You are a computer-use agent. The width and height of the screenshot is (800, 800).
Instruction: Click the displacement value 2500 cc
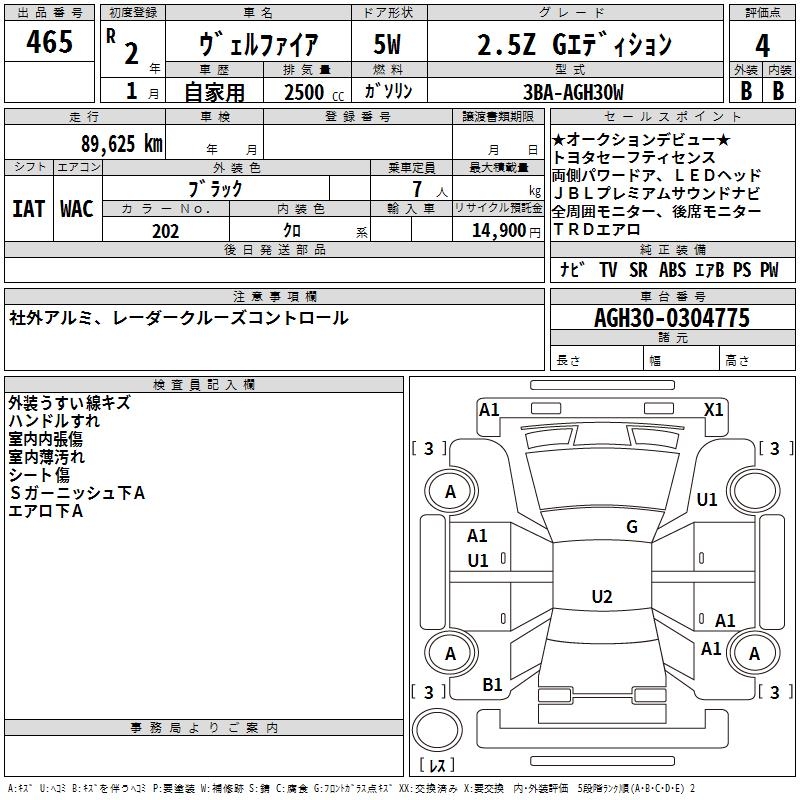click(x=314, y=92)
